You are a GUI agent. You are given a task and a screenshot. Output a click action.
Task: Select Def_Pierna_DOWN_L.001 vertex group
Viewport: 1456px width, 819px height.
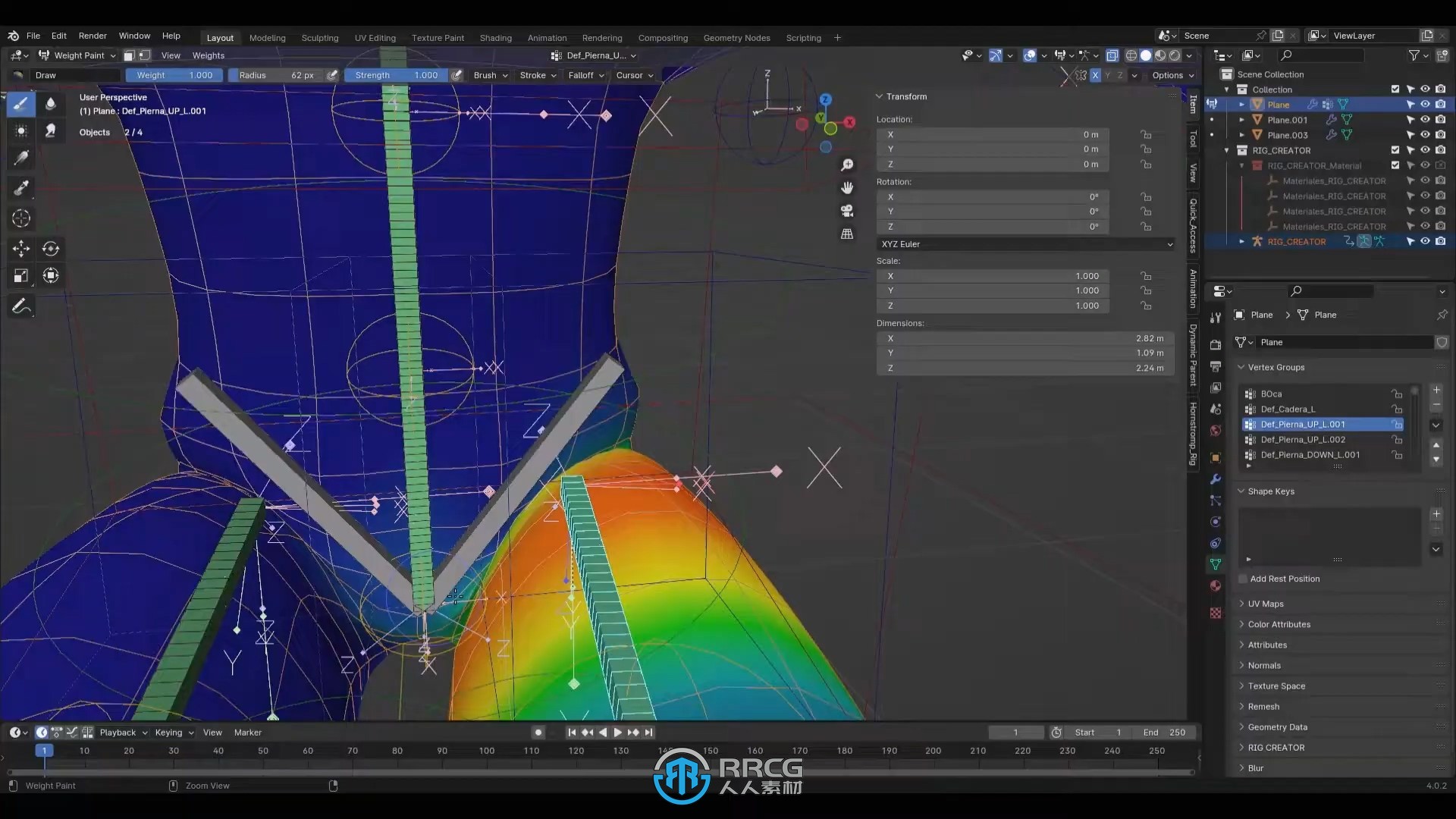(1310, 454)
